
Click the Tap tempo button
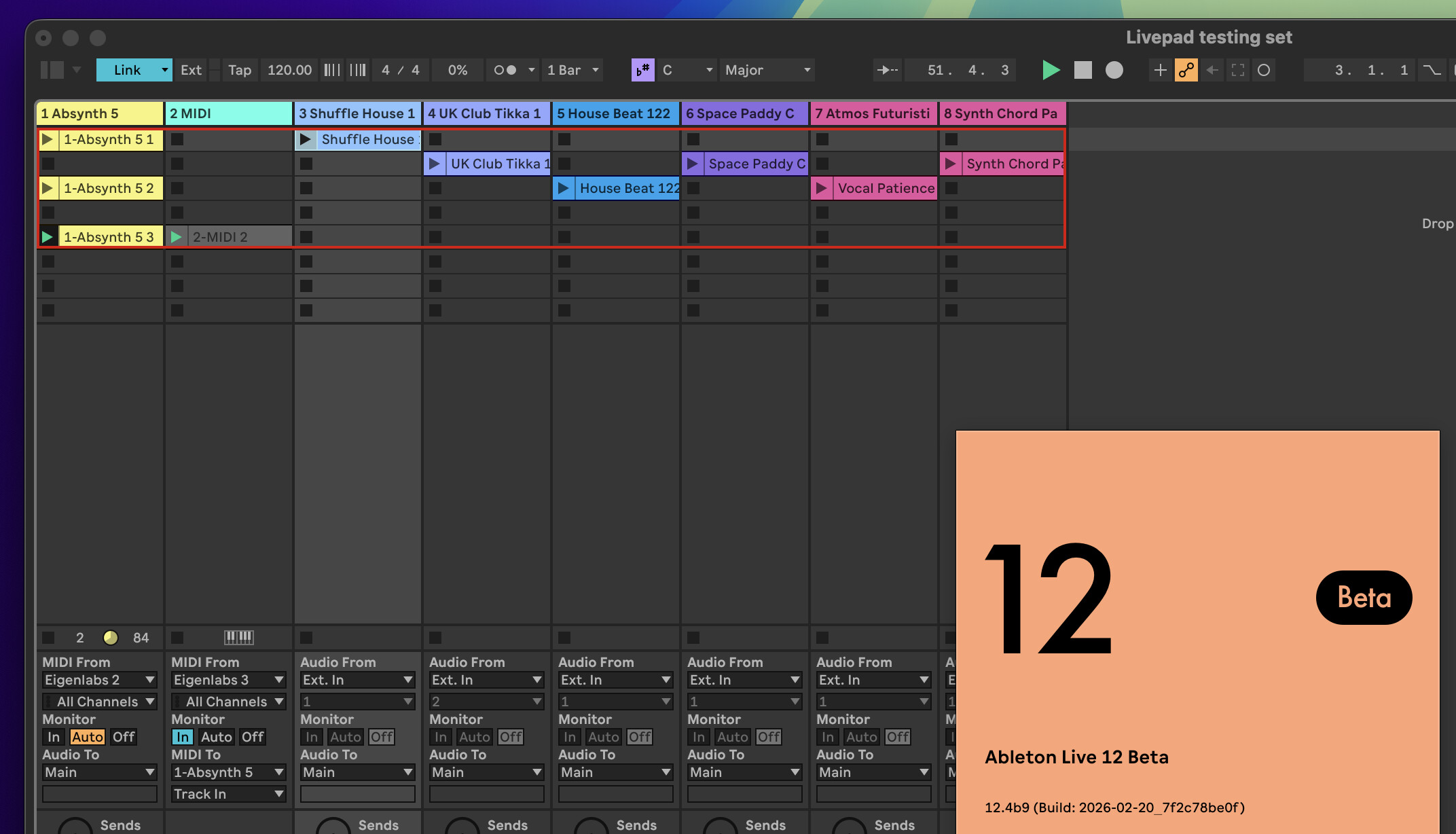pyautogui.click(x=239, y=70)
